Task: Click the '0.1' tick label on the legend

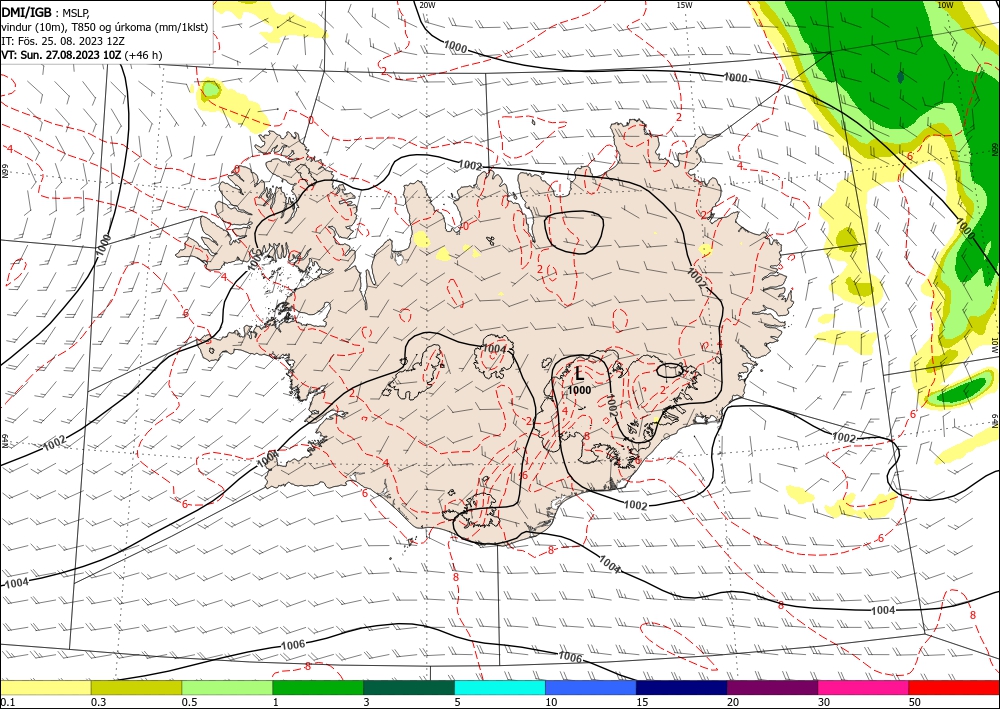Action: 8,702
